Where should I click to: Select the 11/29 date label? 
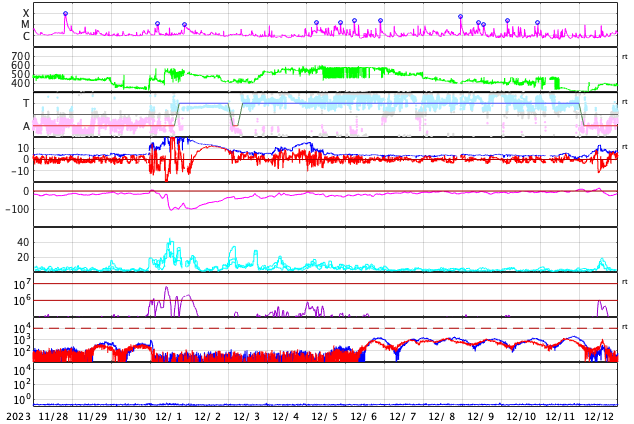(93, 417)
